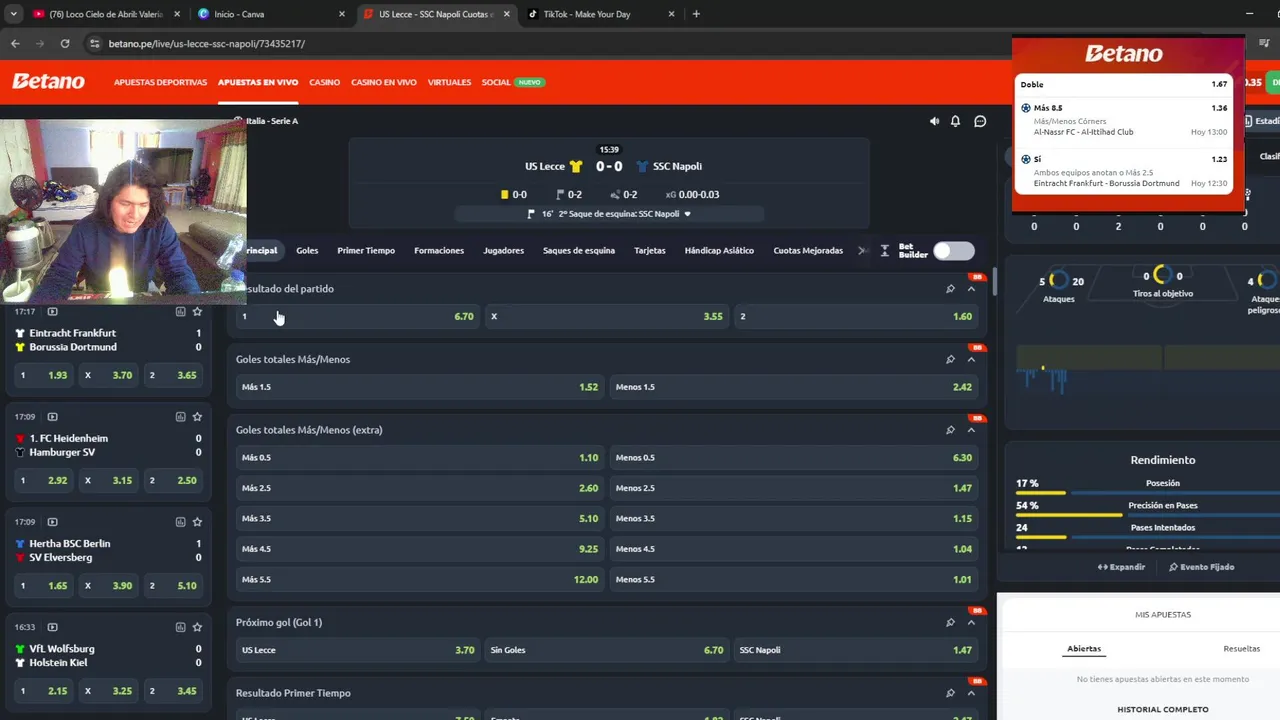
Task: Open live stream icon for Heidenheim match
Action: pos(52,417)
